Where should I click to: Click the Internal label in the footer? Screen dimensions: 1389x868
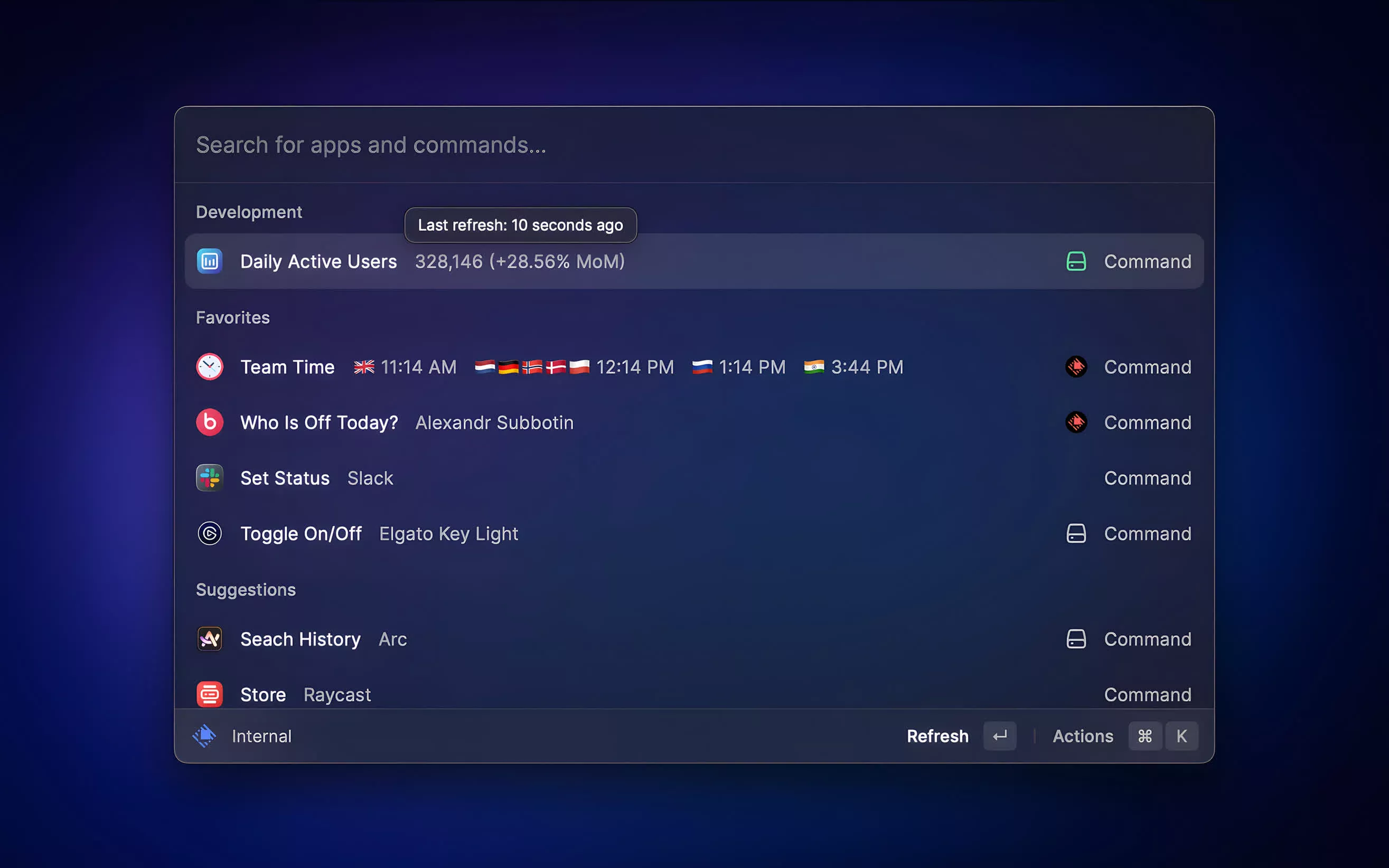262,736
